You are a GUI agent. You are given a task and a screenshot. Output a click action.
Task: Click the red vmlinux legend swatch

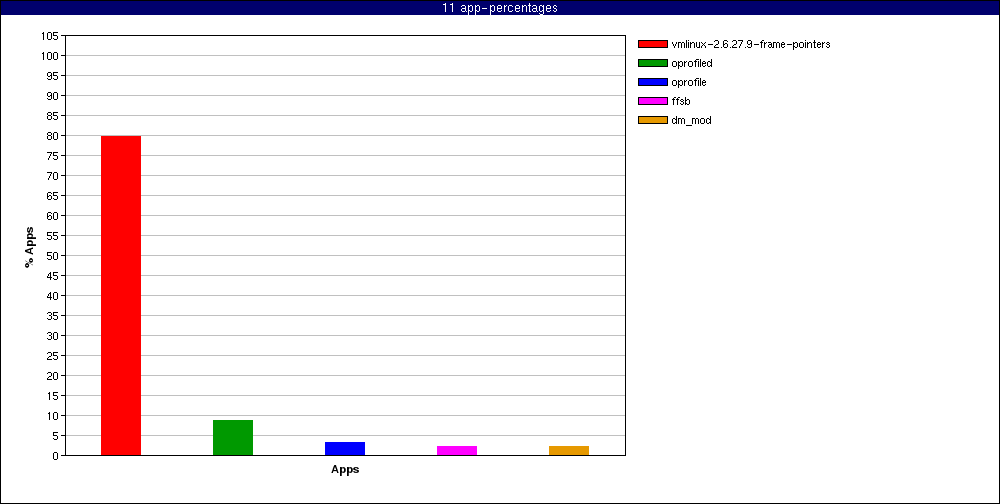click(652, 44)
